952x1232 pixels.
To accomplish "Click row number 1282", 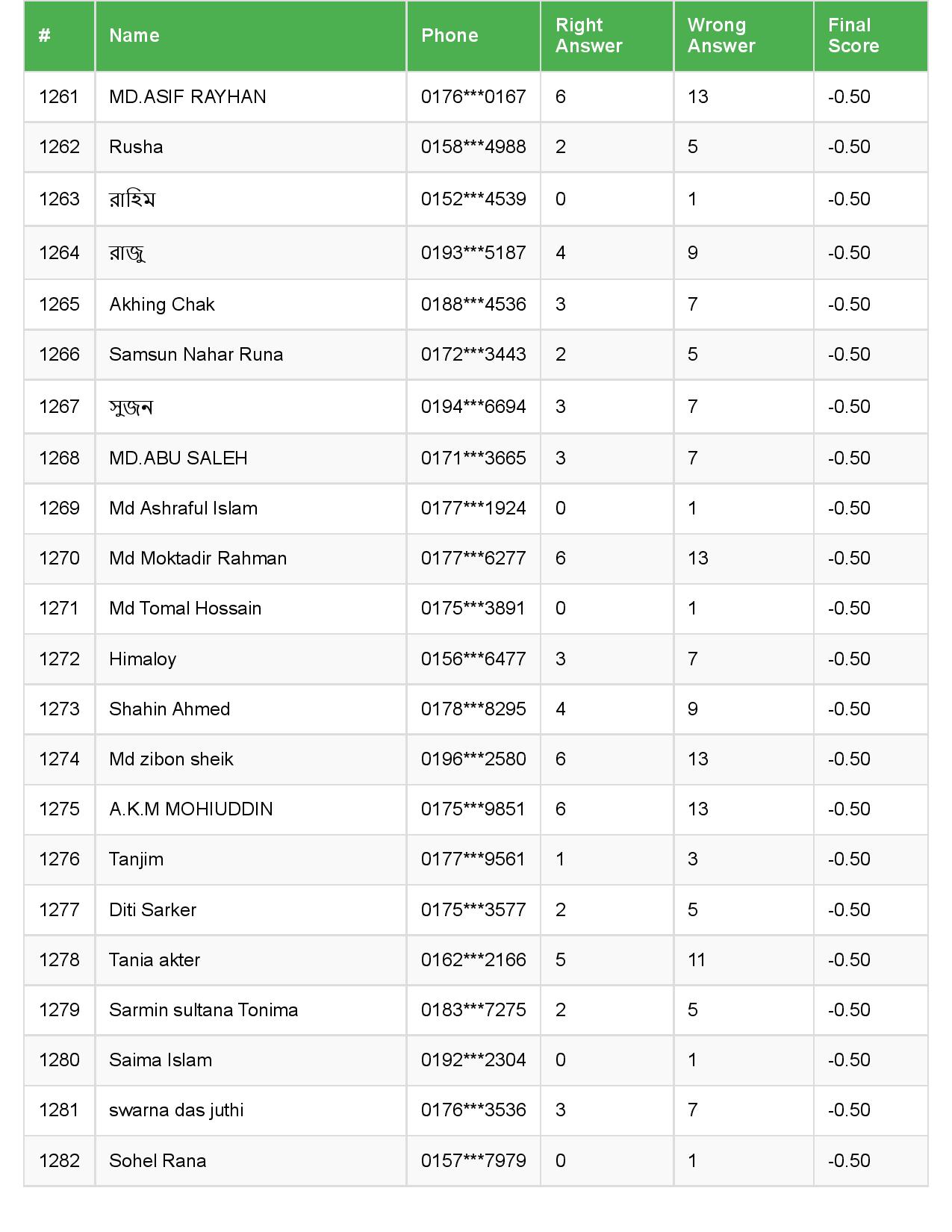I will [x=59, y=1161].
